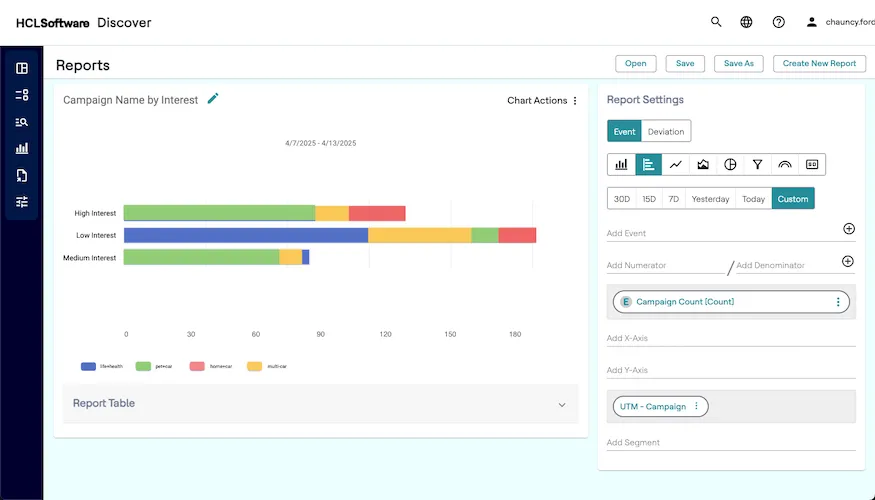Select the funnel chart type icon
This screenshot has height=500, width=875.
pos(757,165)
